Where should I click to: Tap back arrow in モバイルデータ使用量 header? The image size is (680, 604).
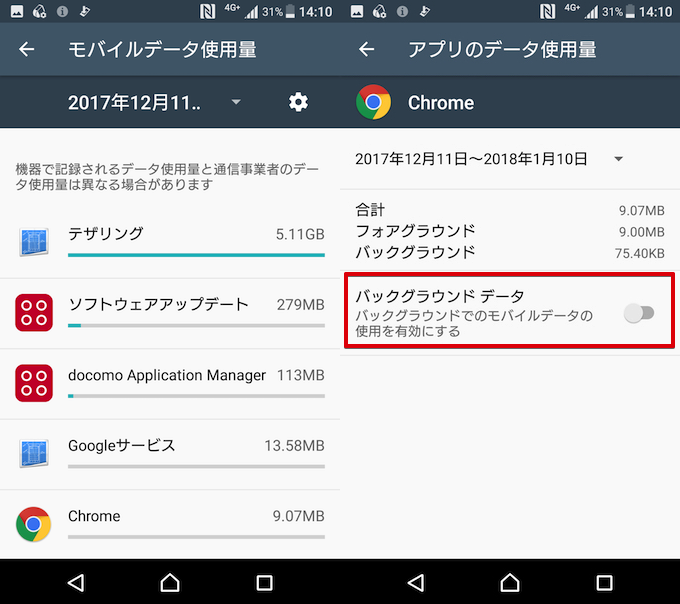pyautogui.click(x=27, y=50)
